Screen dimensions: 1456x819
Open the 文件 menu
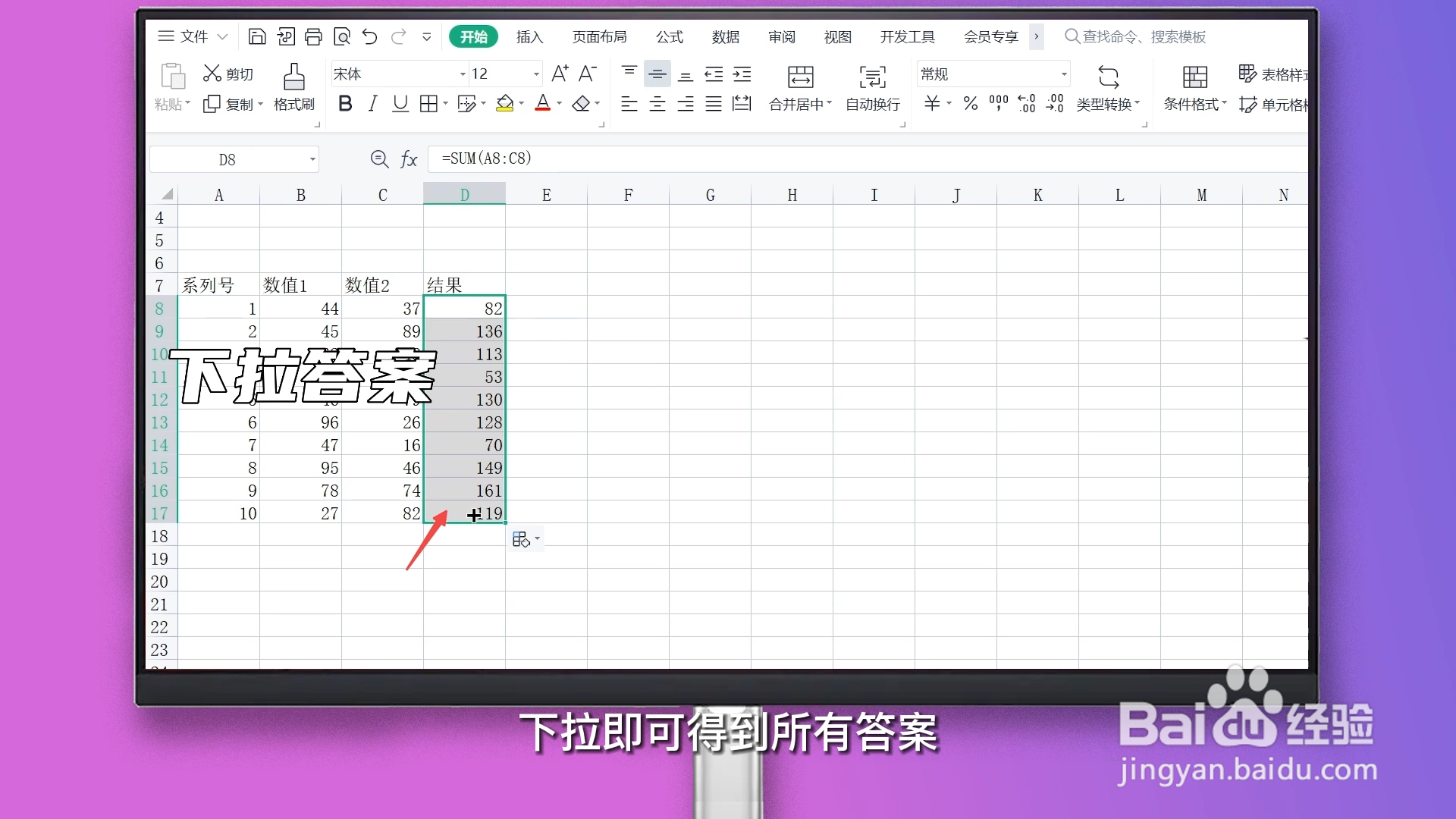(x=194, y=36)
